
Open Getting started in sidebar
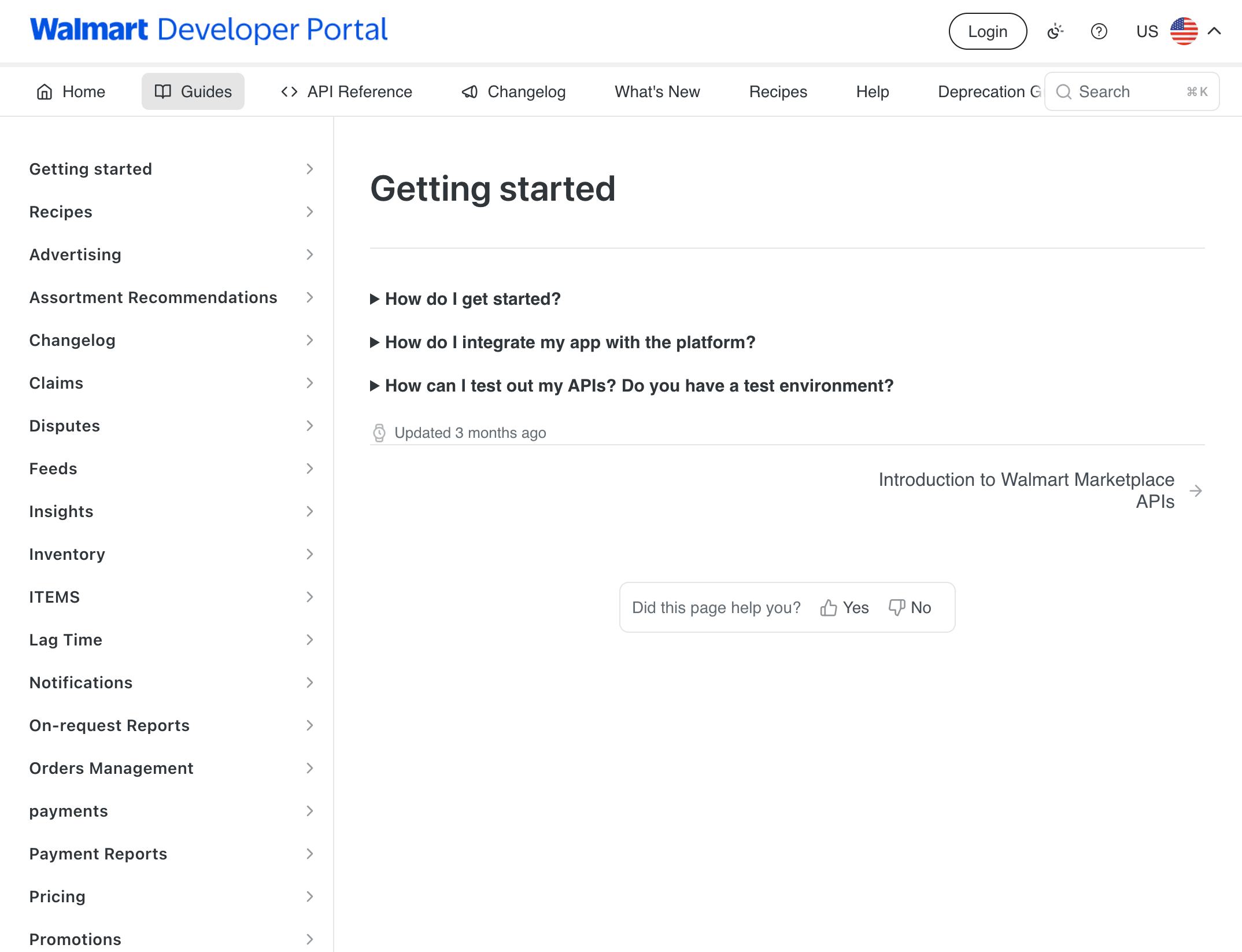tap(91, 169)
